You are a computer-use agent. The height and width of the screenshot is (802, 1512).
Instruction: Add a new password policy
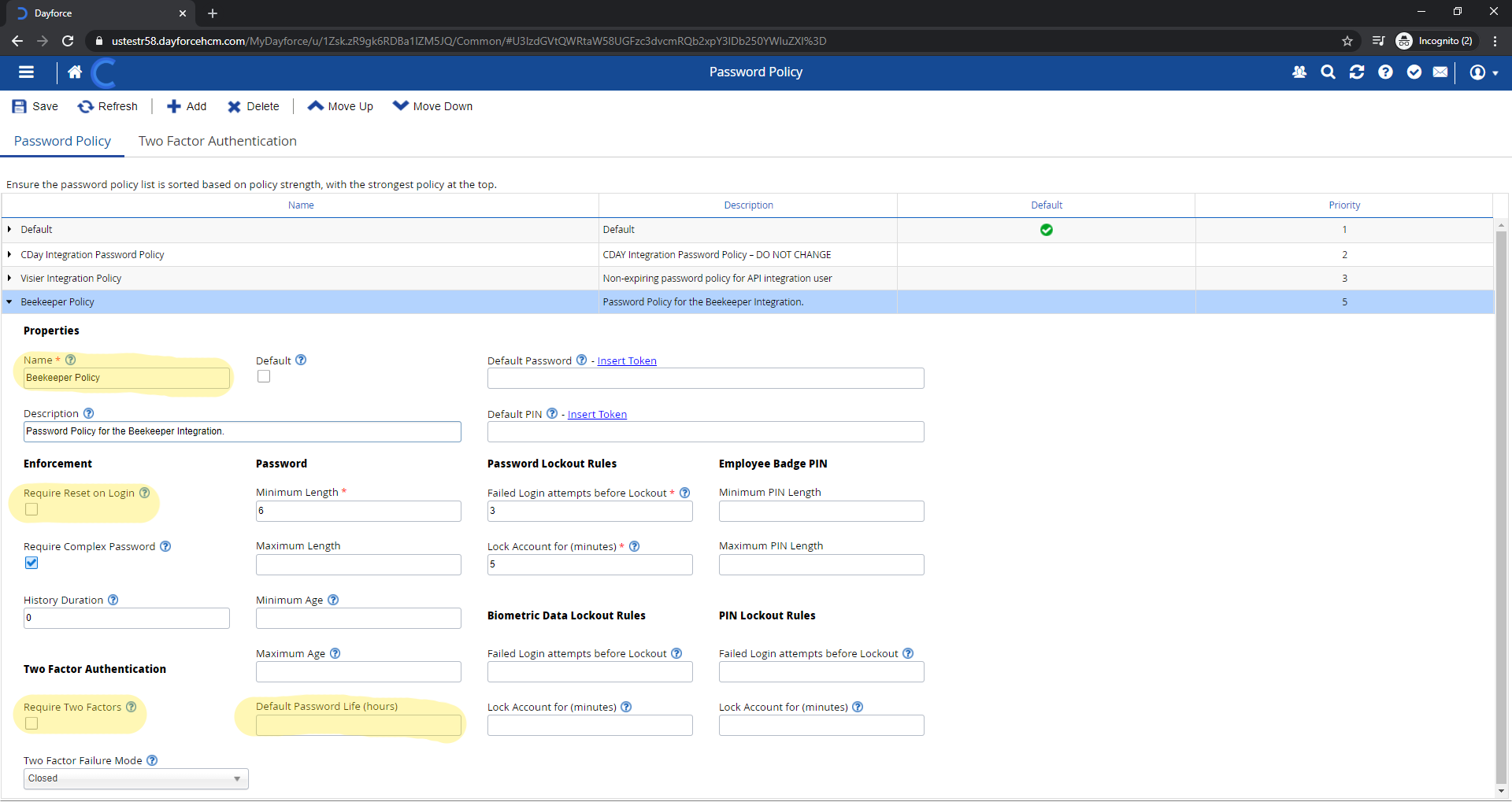(x=187, y=106)
